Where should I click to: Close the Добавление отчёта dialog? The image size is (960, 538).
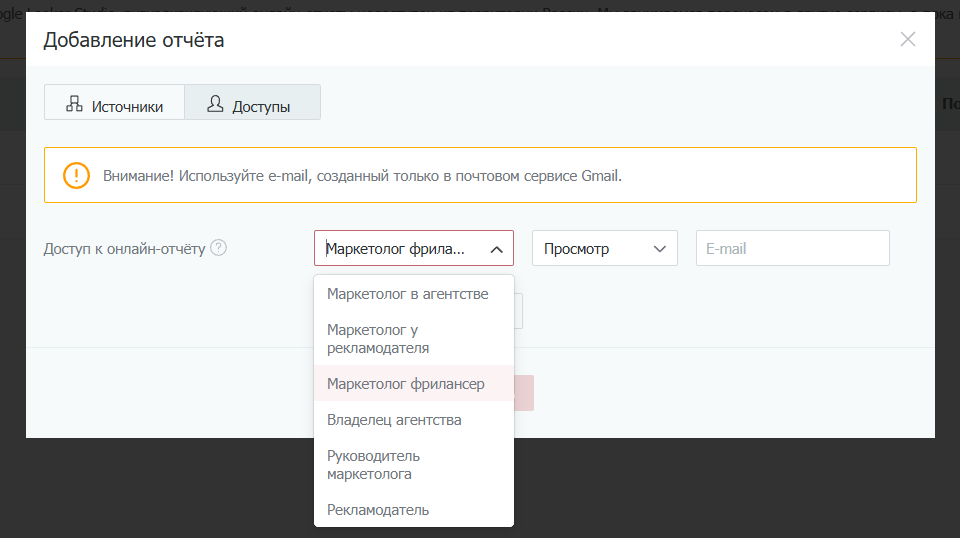tap(907, 39)
